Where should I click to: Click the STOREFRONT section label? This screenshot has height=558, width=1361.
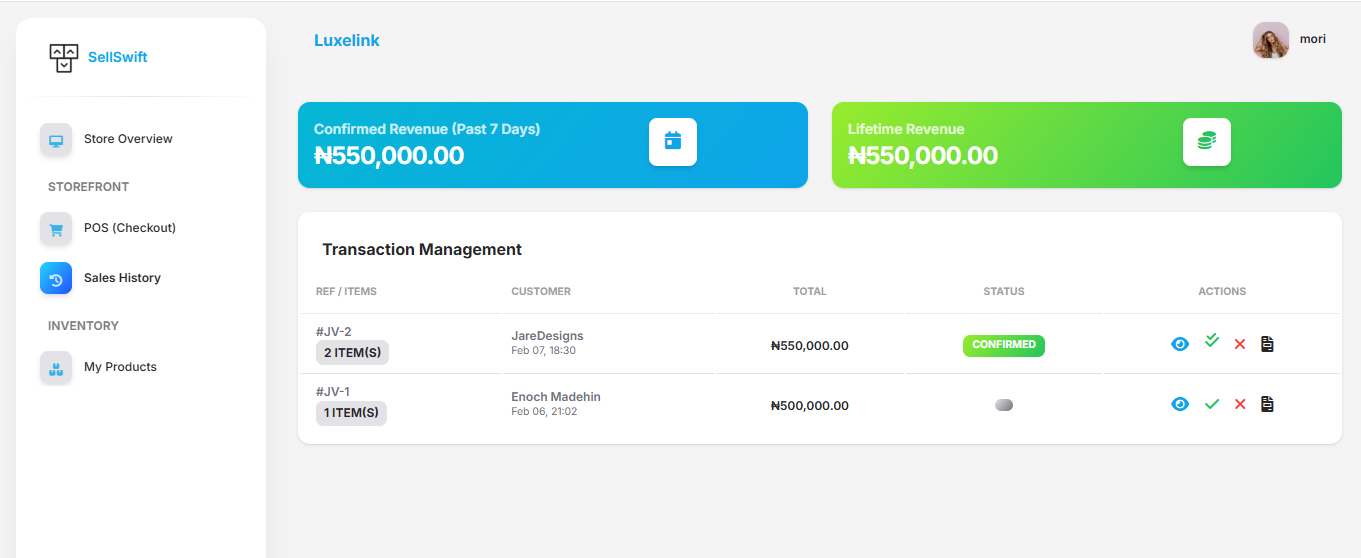point(88,187)
